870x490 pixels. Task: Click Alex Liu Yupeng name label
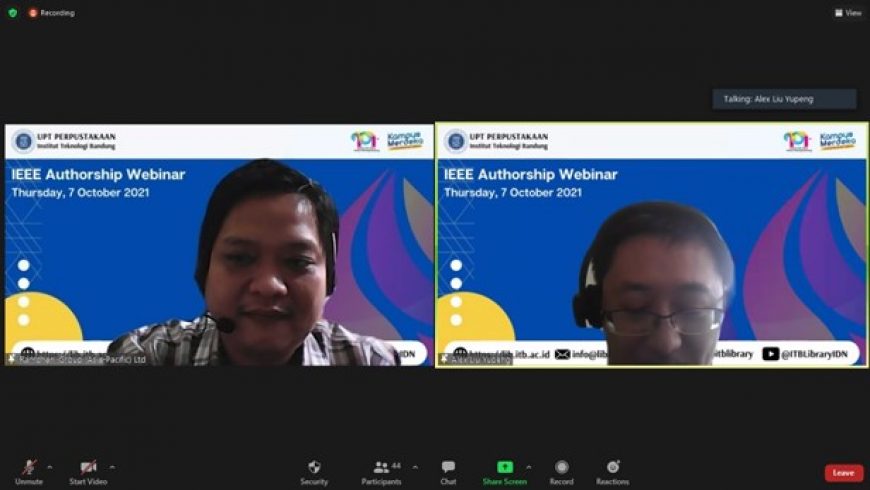pos(476,360)
